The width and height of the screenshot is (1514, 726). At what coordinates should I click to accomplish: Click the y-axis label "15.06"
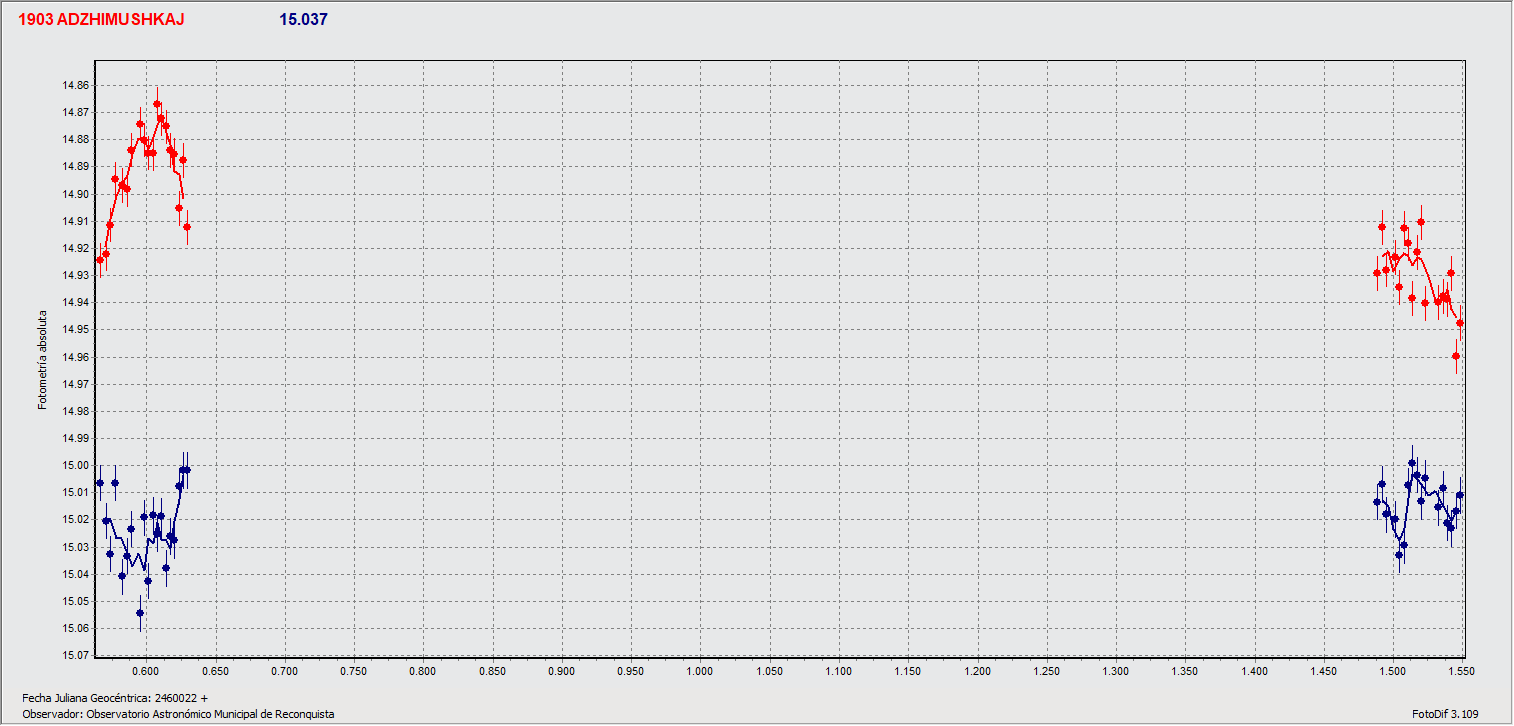pyautogui.click(x=75, y=628)
